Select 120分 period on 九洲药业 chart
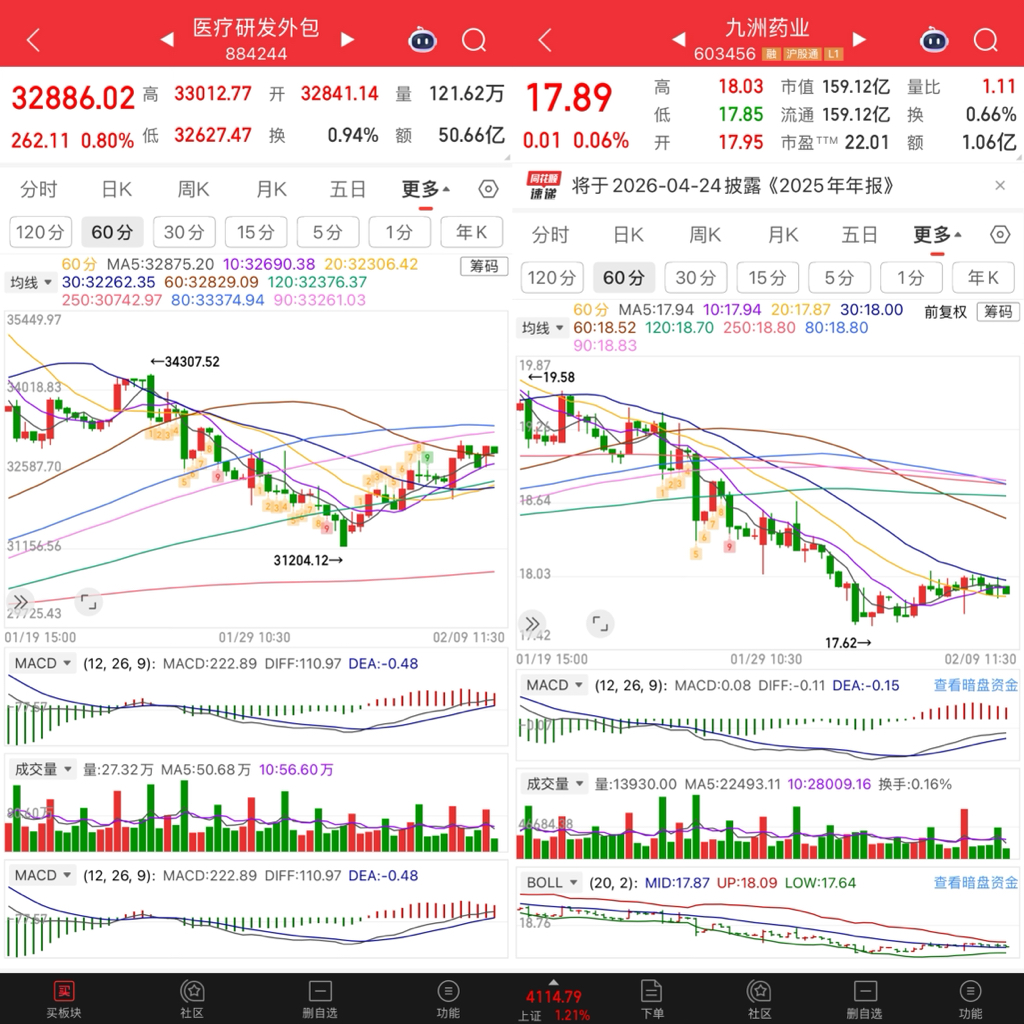Viewport: 1024px width, 1024px height. (552, 278)
